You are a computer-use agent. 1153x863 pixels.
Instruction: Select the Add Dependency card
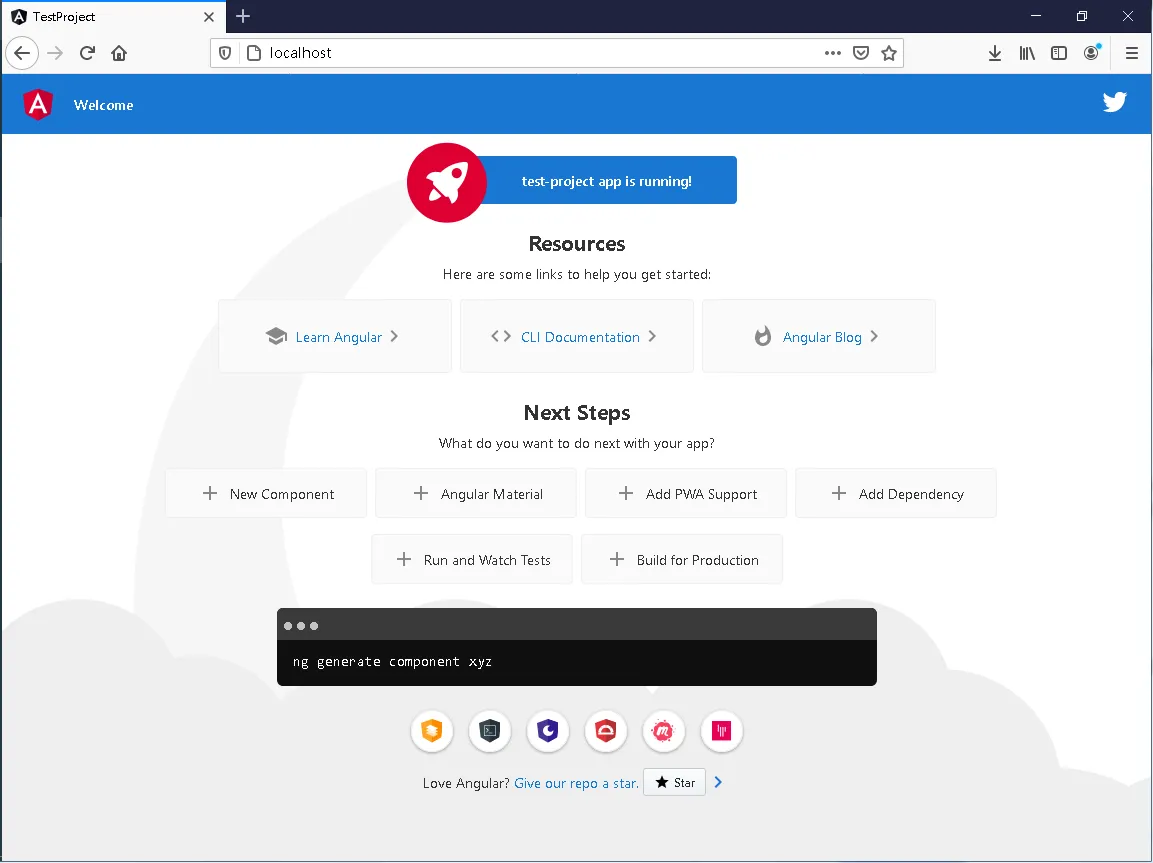pos(896,493)
